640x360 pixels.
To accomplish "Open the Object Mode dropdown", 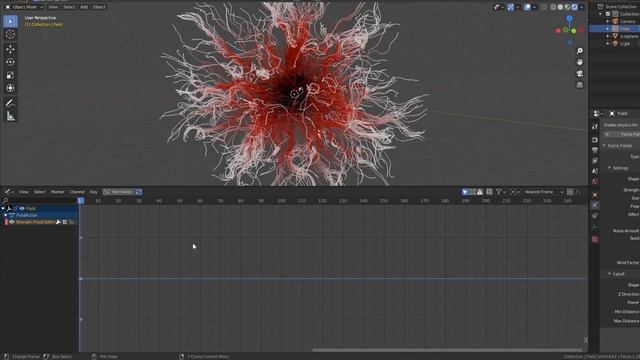I will pos(24,7).
